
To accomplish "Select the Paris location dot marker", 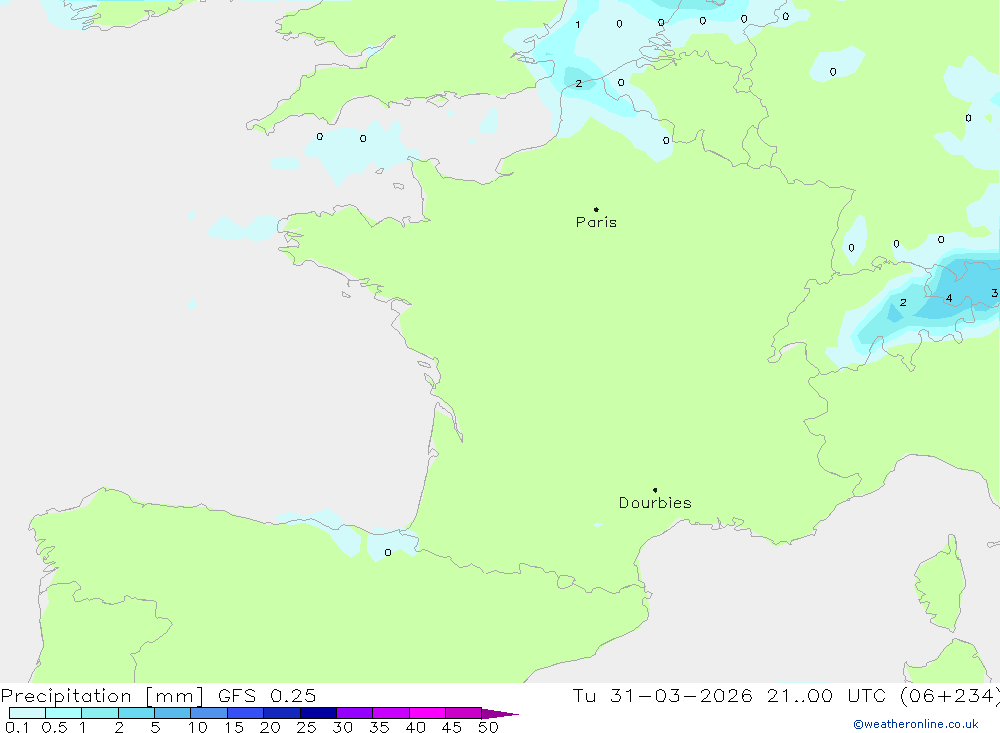I will click(x=596, y=209).
